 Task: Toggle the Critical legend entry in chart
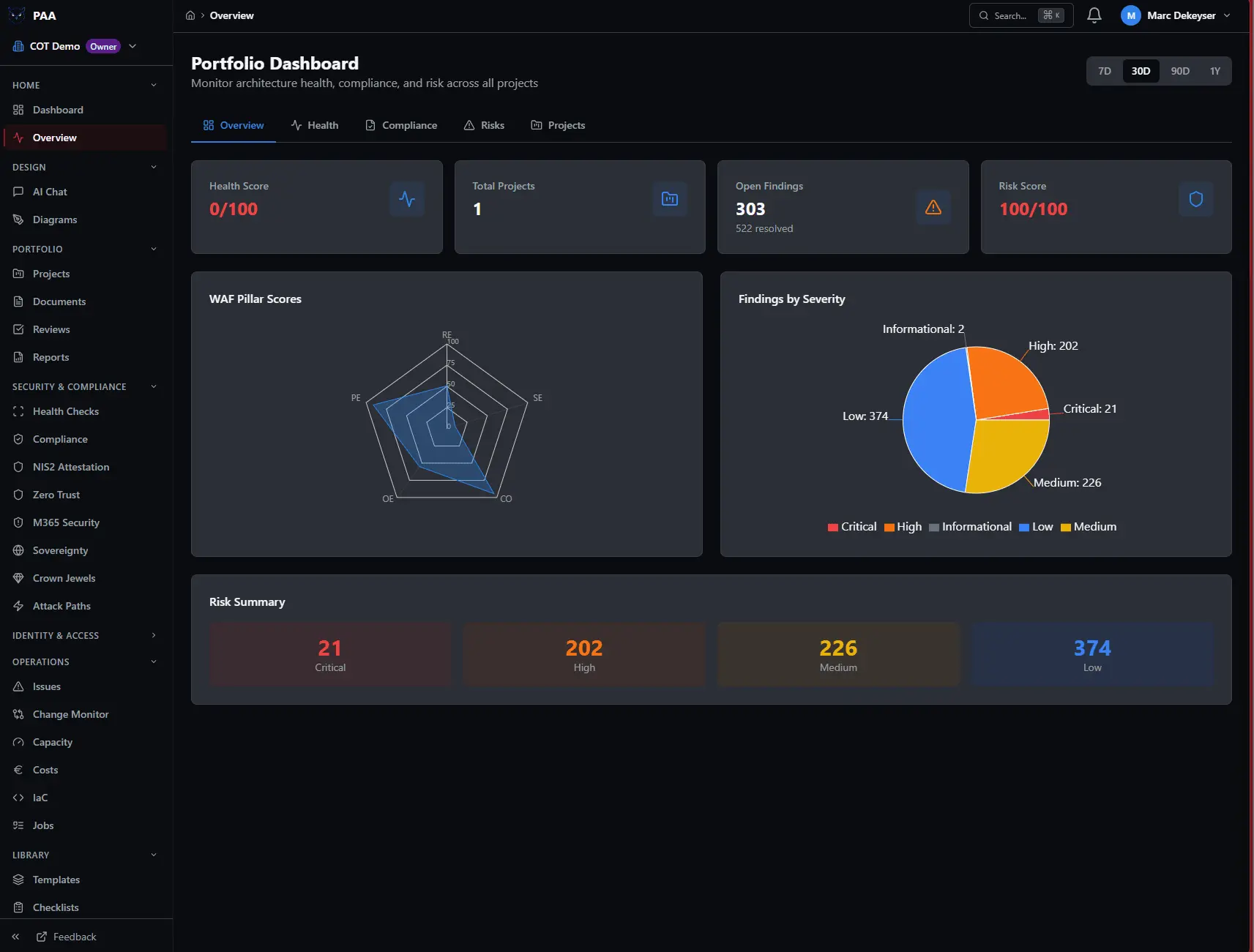(x=852, y=527)
